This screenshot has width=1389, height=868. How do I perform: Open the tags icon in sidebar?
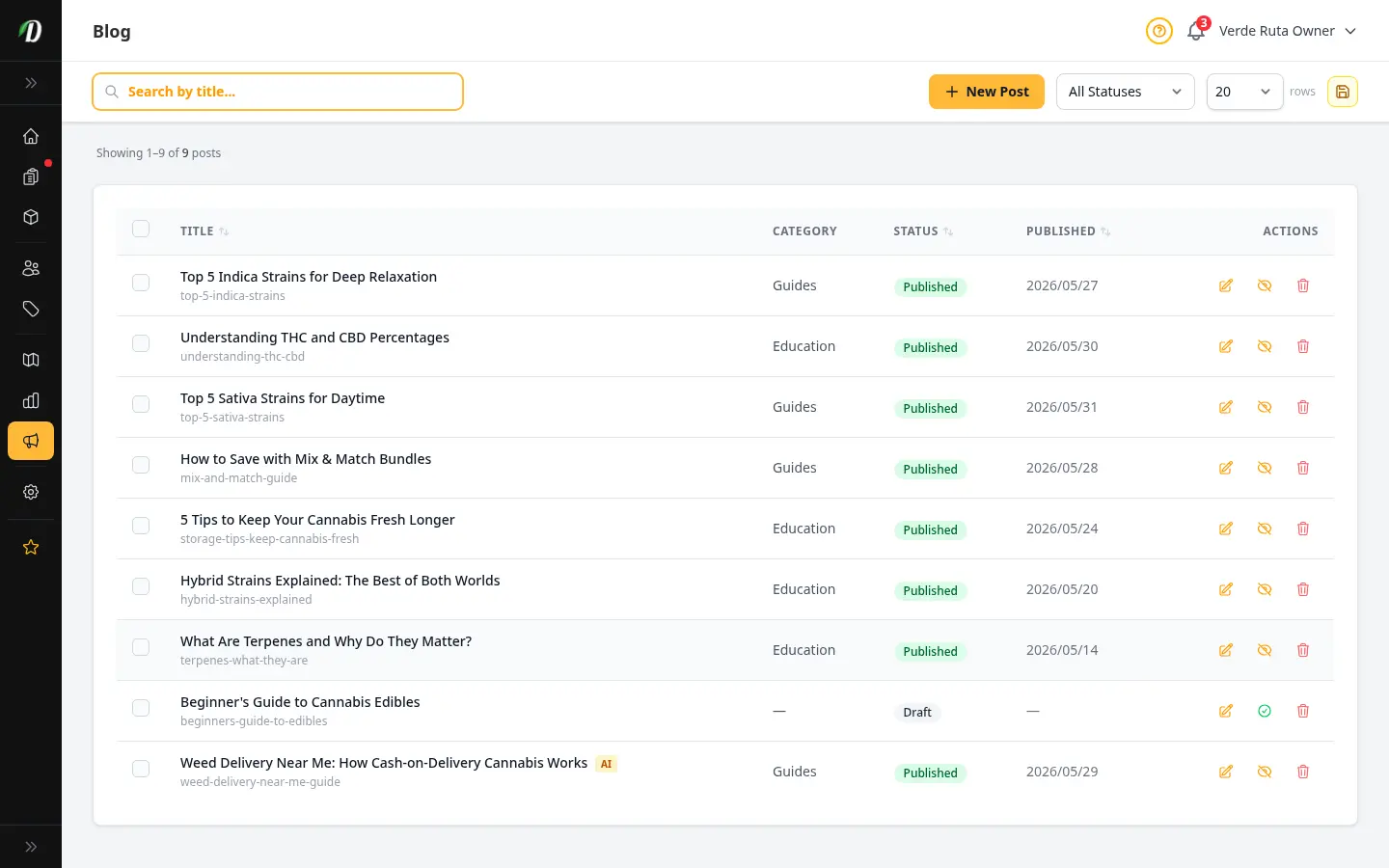pyautogui.click(x=31, y=309)
